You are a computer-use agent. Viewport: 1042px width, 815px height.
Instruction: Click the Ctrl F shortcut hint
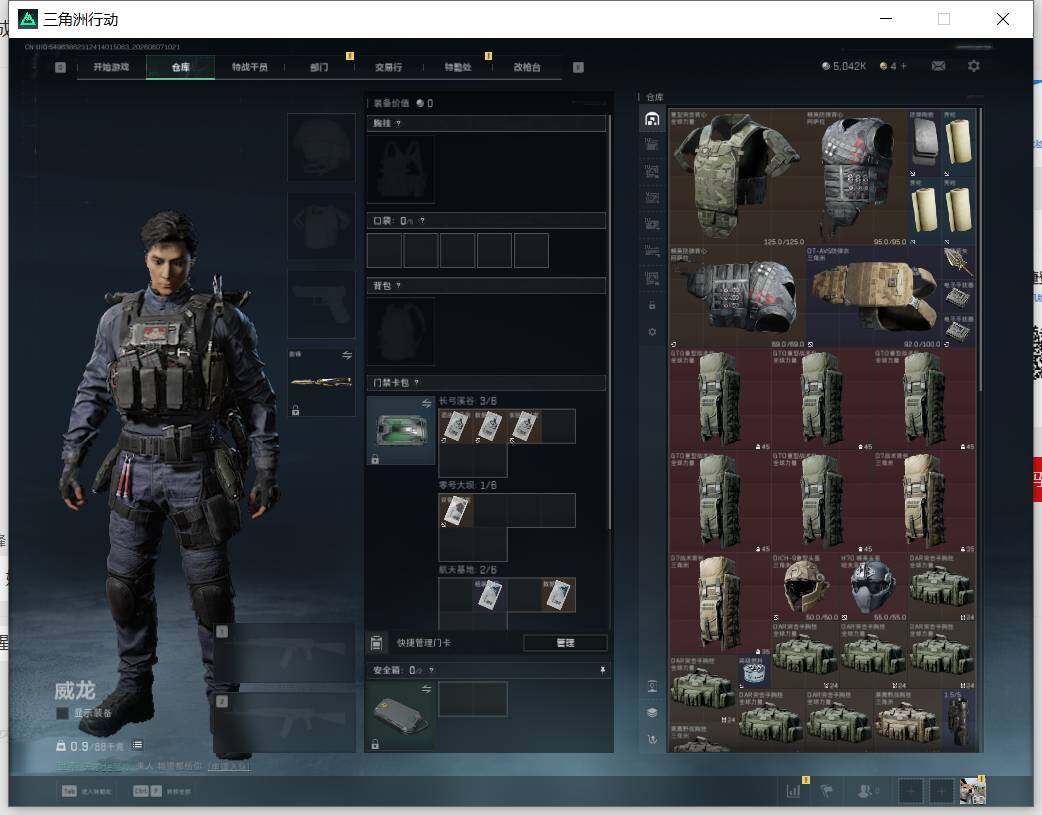click(x=162, y=791)
